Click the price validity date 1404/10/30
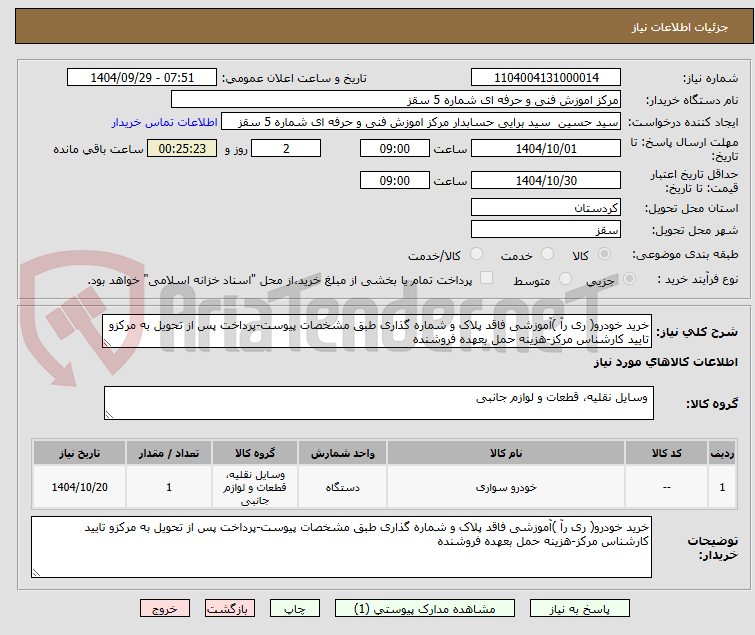This screenshot has height=635, width=755. point(546,181)
